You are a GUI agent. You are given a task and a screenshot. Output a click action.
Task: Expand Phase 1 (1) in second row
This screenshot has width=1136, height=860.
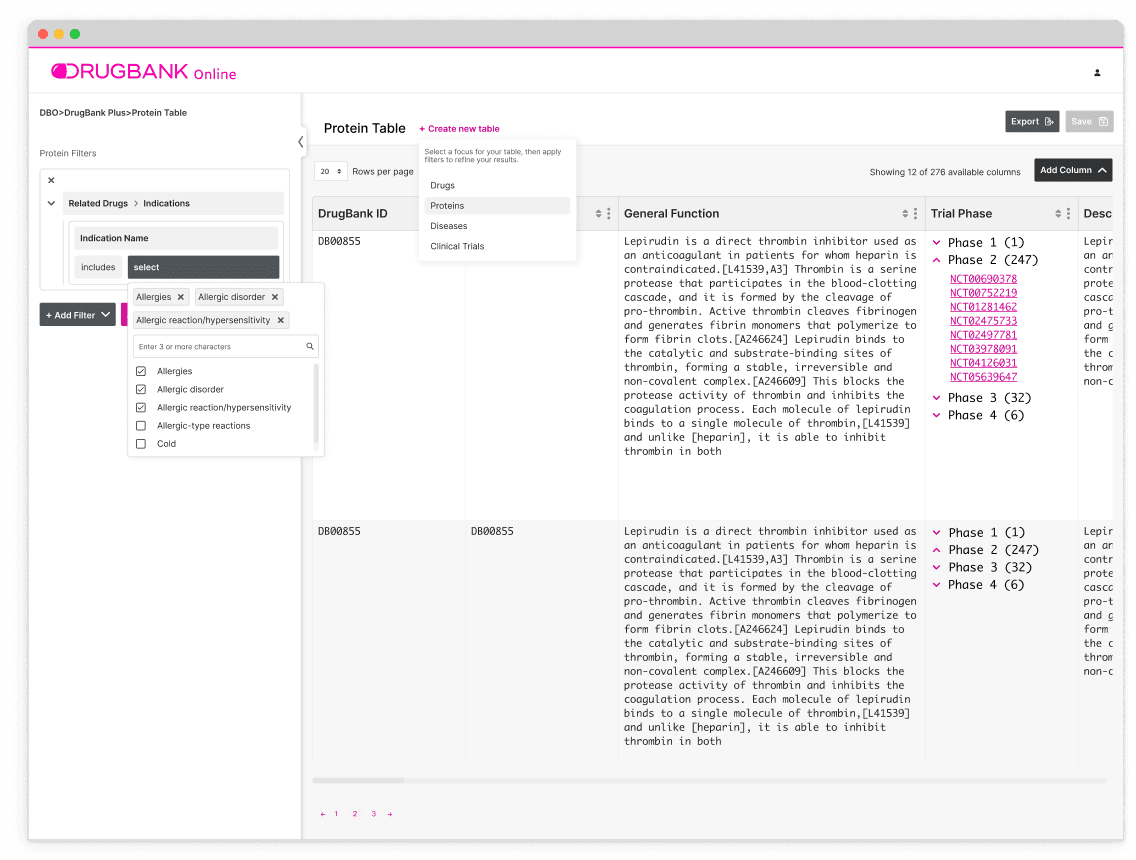(937, 533)
